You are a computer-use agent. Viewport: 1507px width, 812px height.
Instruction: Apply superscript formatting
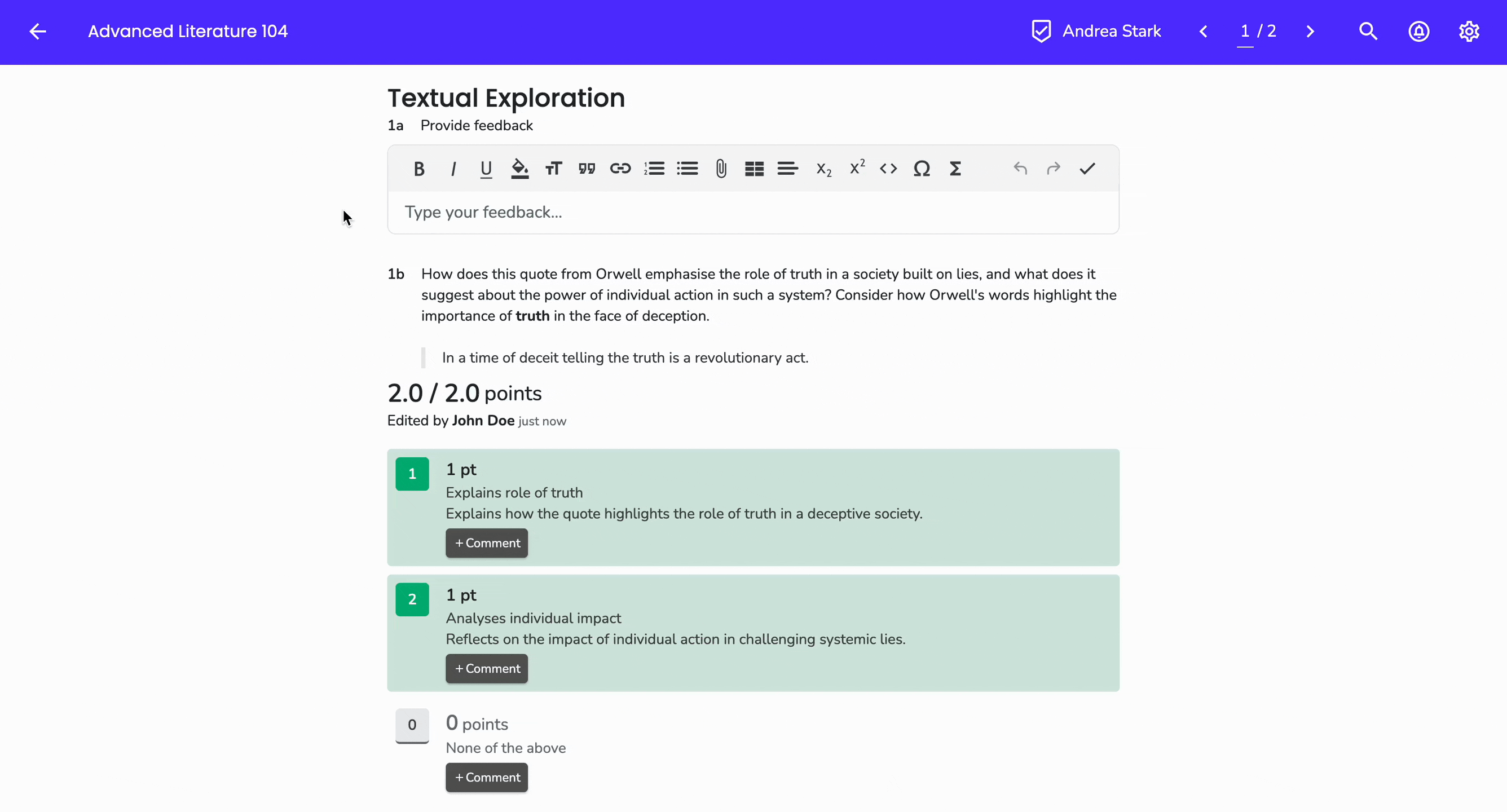pyautogui.click(x=857, y=168)
